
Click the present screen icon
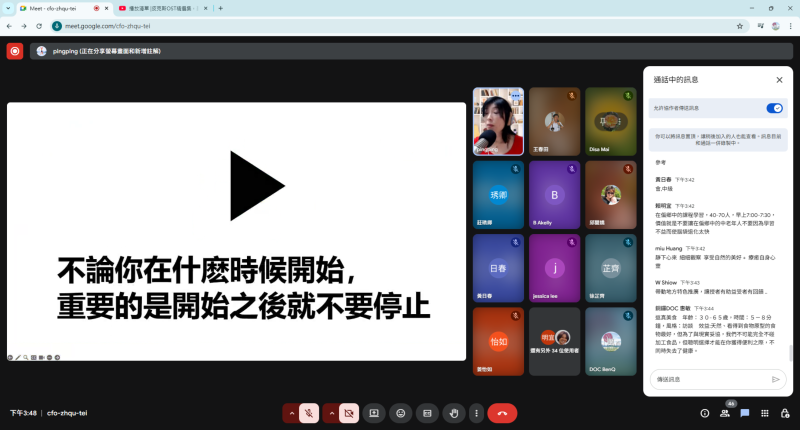374,413
